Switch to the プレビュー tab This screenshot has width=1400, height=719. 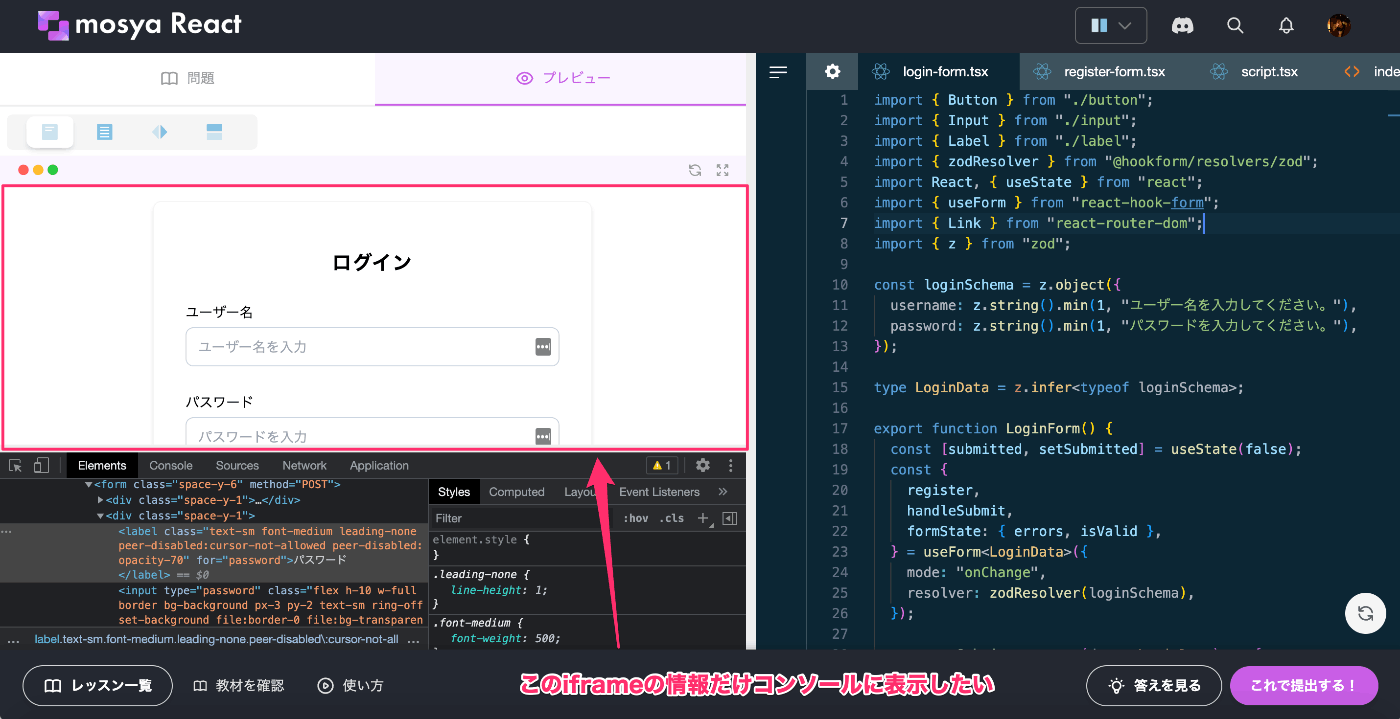pos(562,78)
